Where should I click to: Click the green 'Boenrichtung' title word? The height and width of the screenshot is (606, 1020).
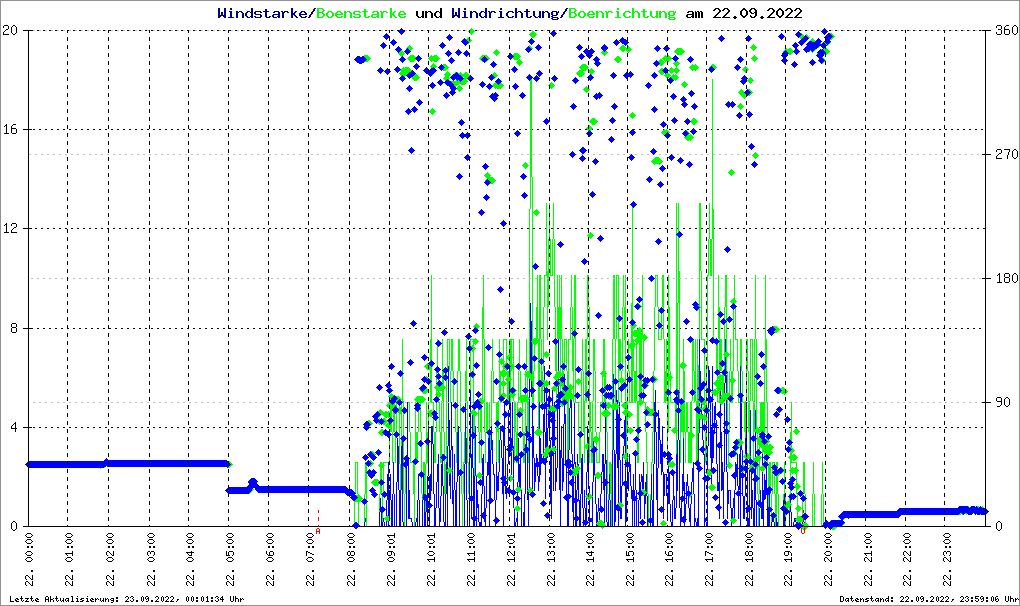[623, 13]
